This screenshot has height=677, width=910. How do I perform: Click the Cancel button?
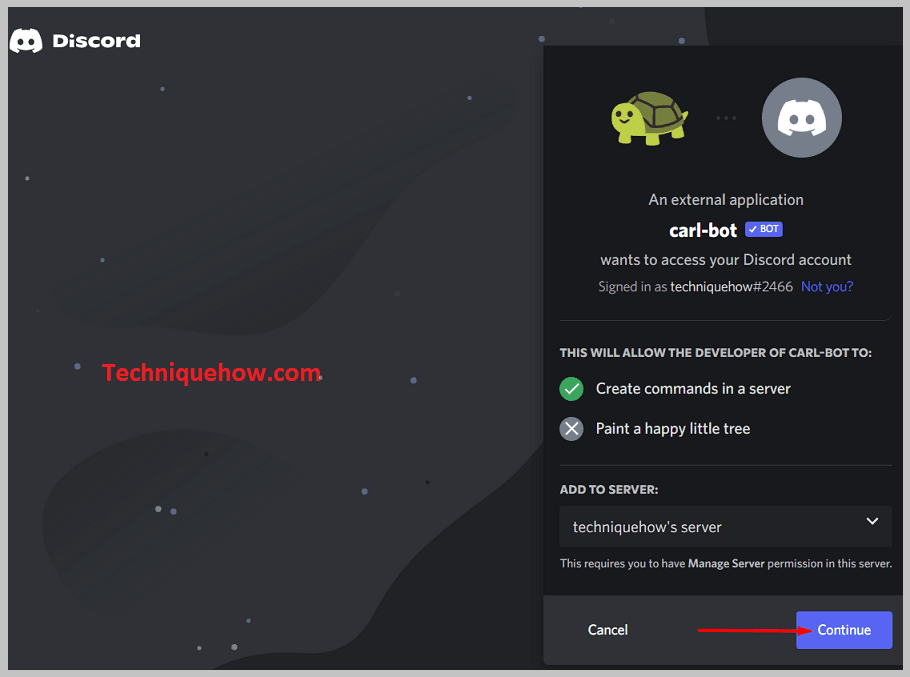[x=608, y=630]
